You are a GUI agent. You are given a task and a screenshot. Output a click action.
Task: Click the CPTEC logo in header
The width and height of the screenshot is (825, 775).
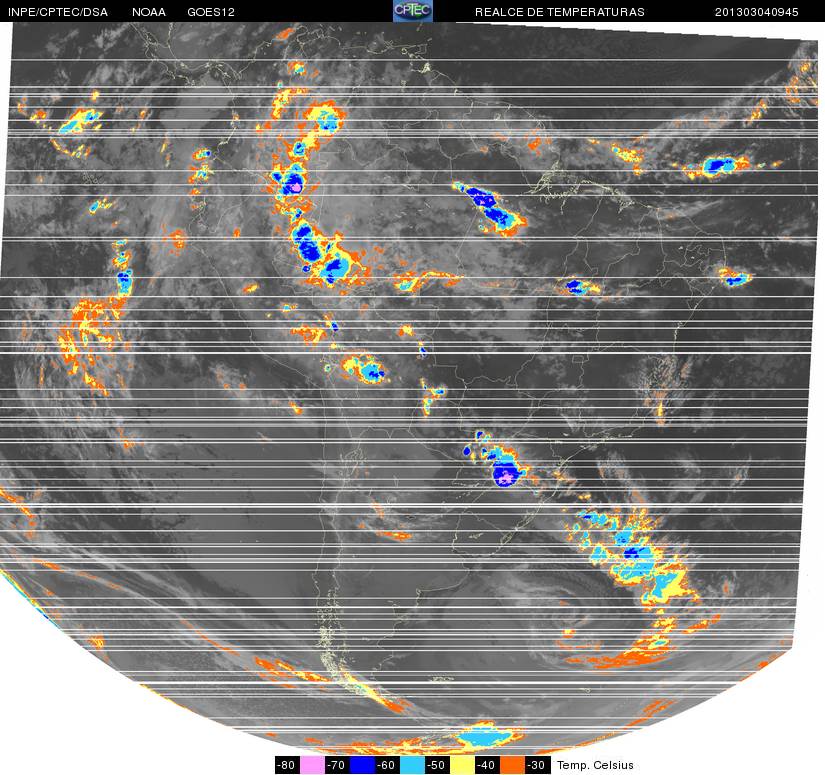point(413,11)
